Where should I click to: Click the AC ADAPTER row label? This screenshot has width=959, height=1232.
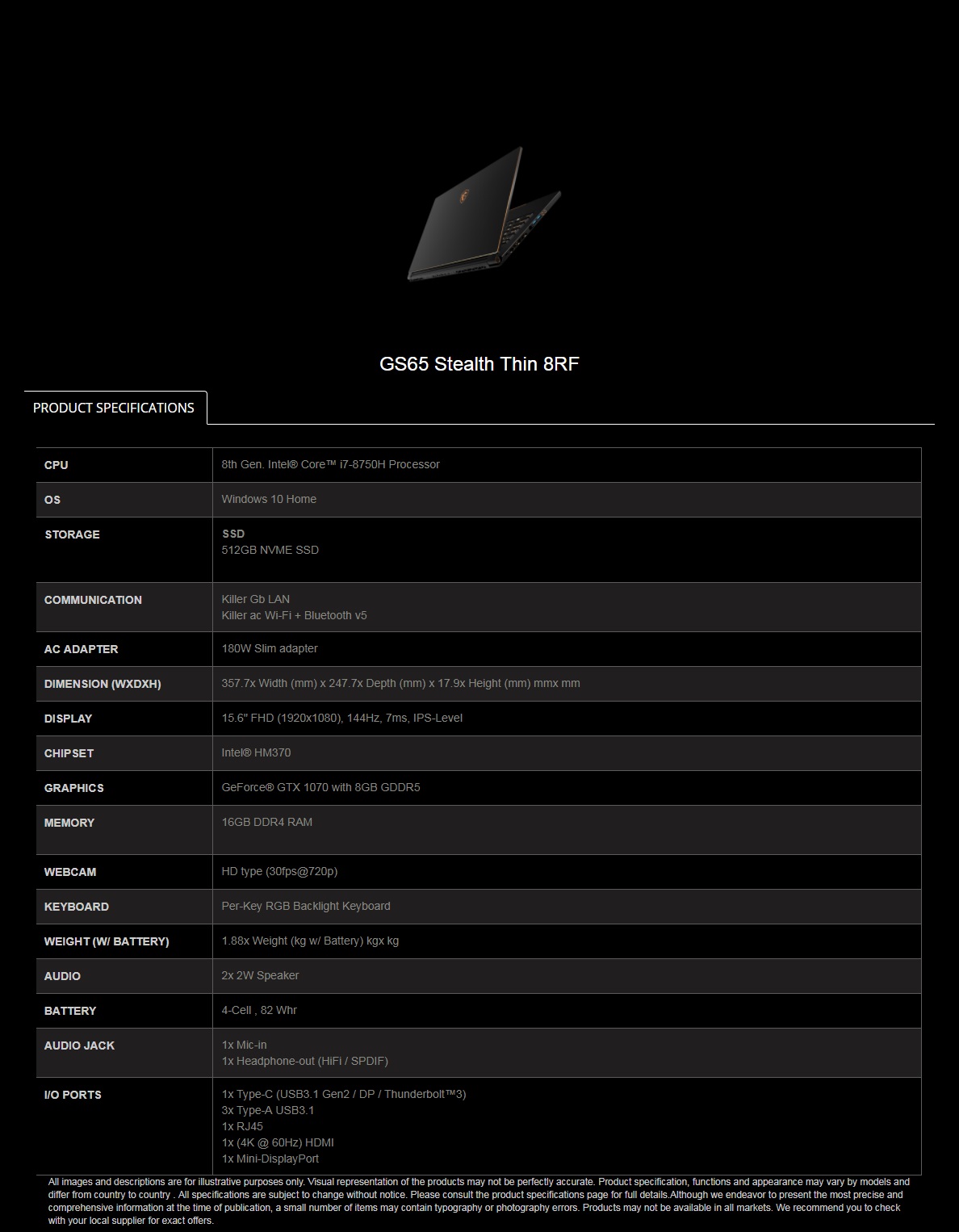82,649
